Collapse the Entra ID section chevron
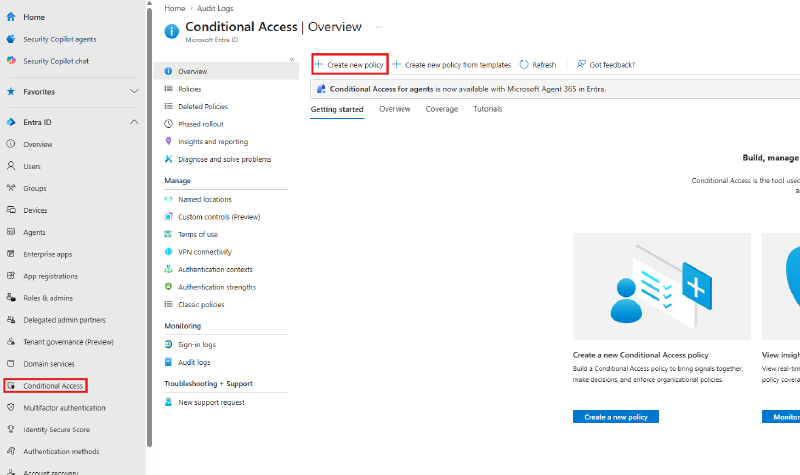 134,122
